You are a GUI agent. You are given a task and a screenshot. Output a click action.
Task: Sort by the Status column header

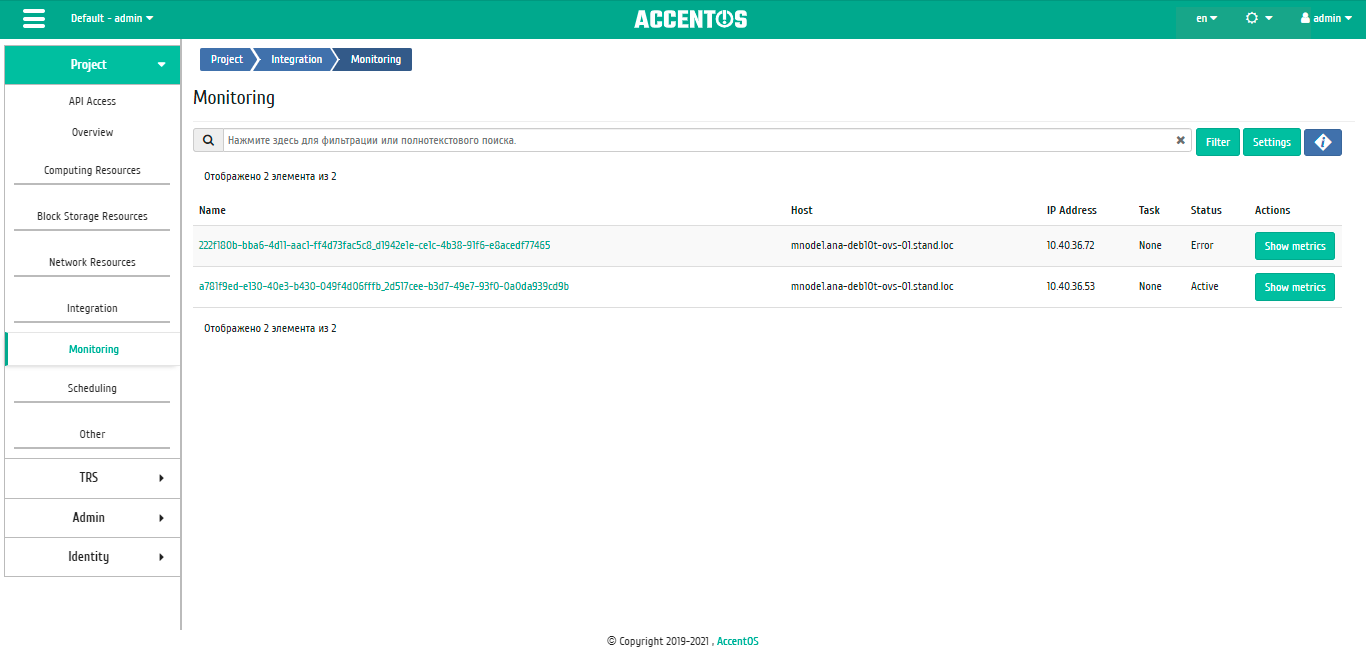pyautogui.click(x=1206, y=210)
